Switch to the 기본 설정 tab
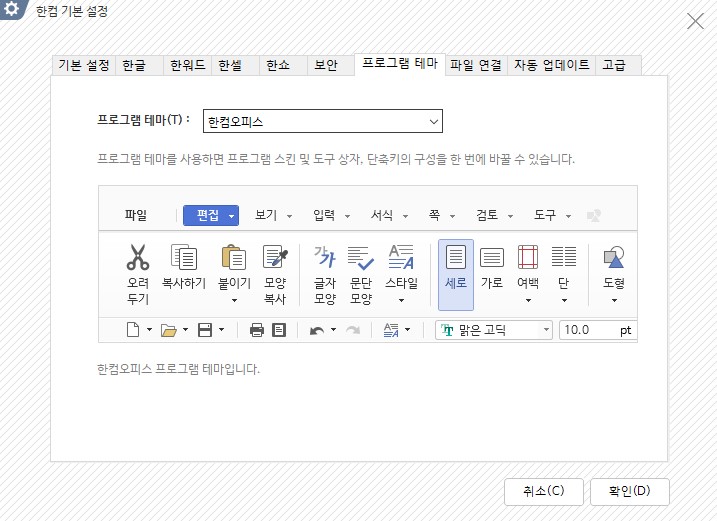This screenshot has height=521, width=717. pos(84,65)
